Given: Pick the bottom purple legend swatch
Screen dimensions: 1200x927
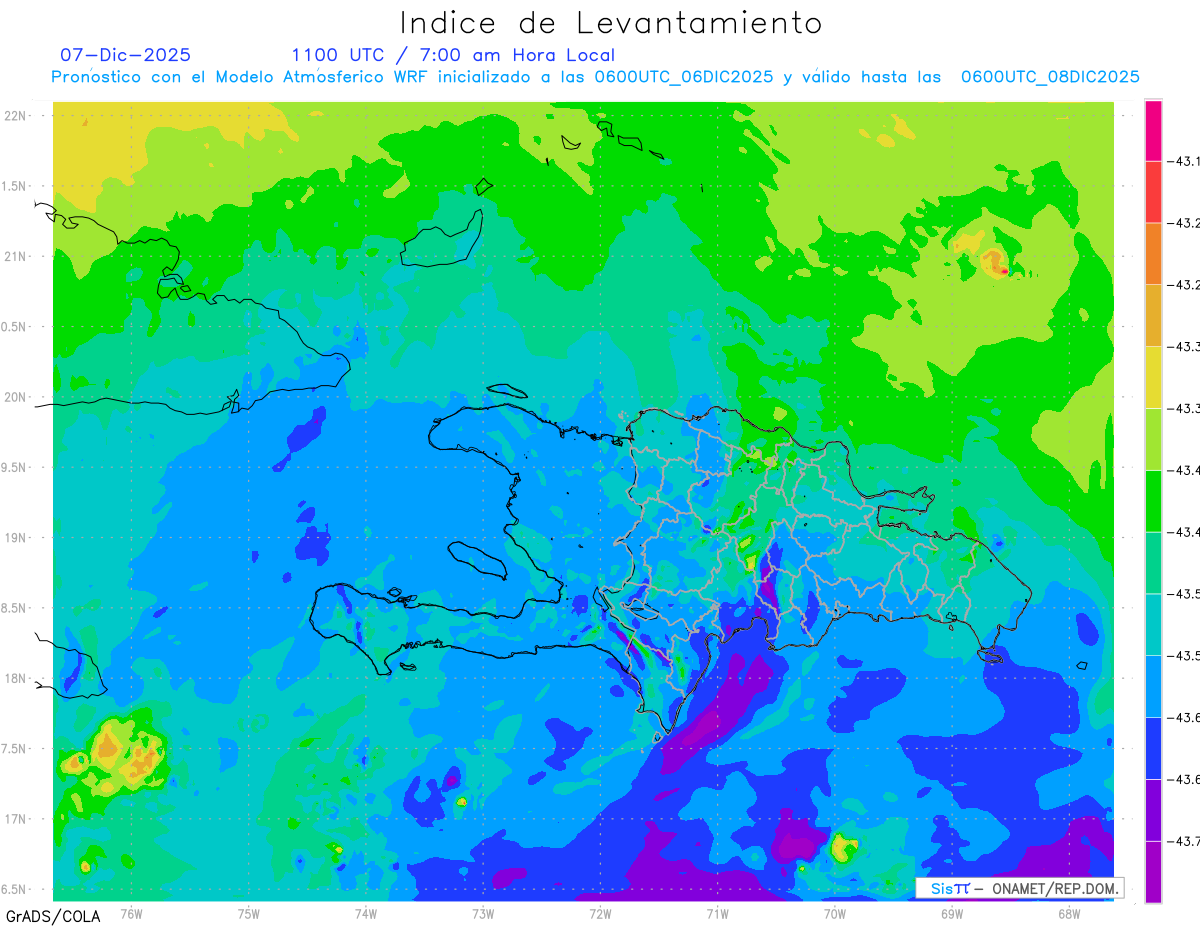Looking at the screenshot, I should coord(1153,872).
